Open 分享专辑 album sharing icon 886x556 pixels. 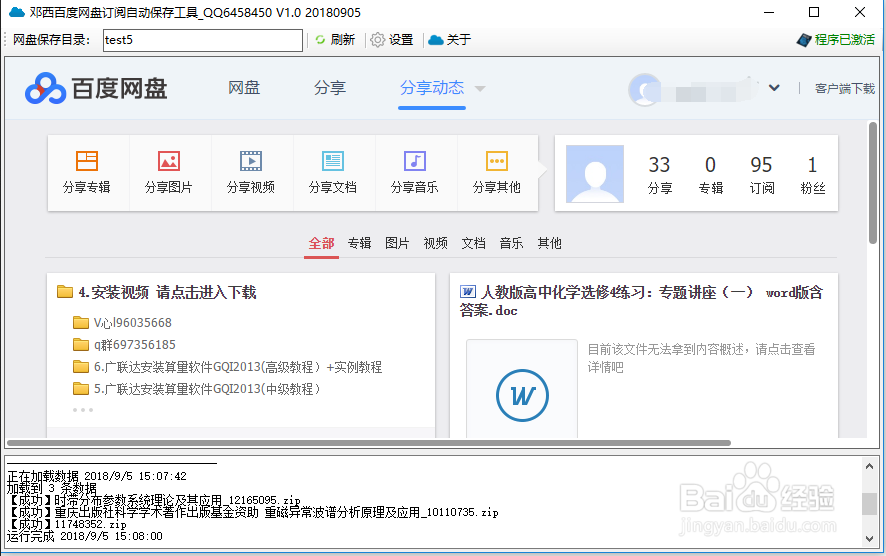pyautogui.click(x=87, y=161)
